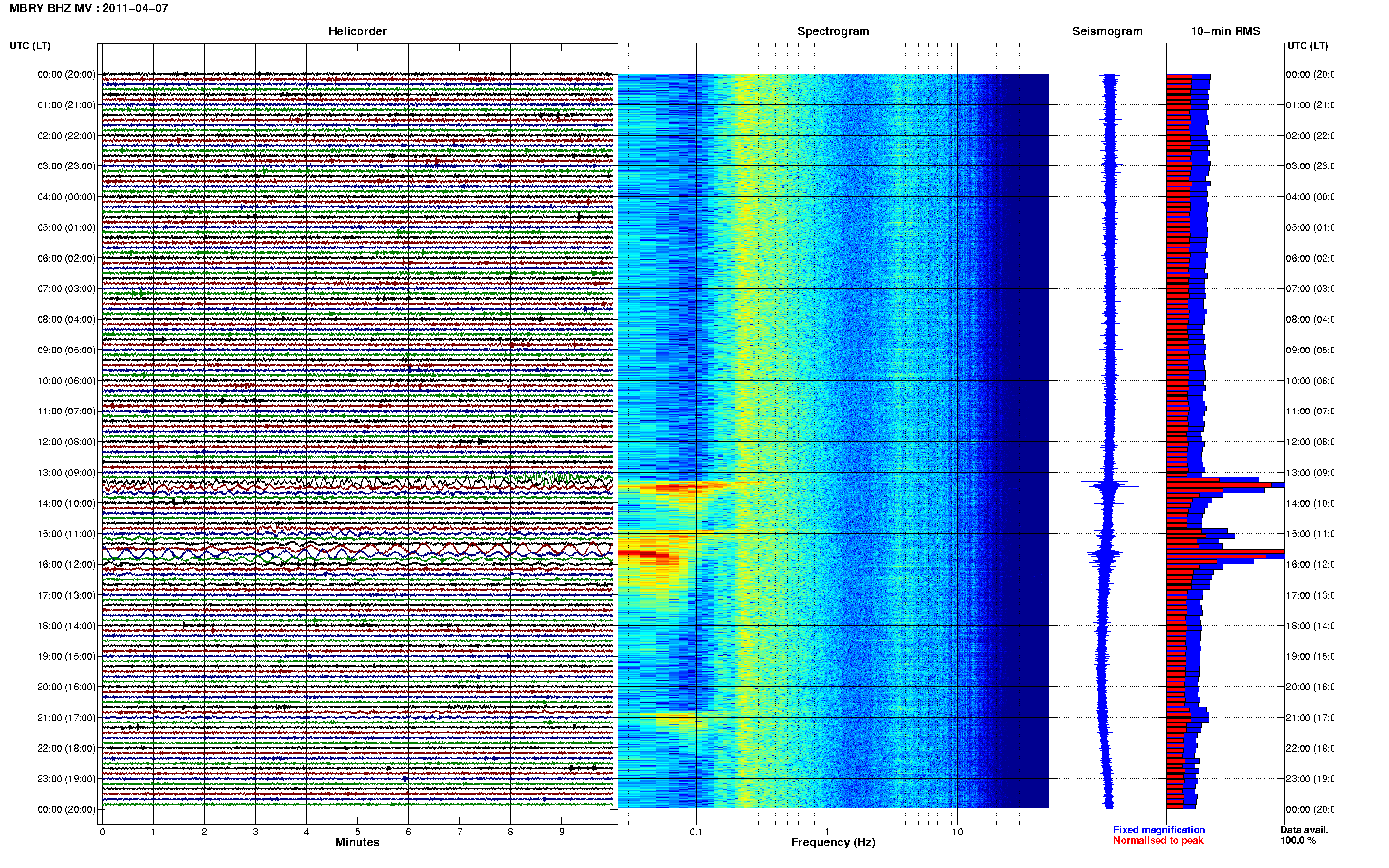The width and height of the screenshot is (1389, 868).
Task: Click the left time label '22:00 (18:00)'
Action: [x=66, y=748]
